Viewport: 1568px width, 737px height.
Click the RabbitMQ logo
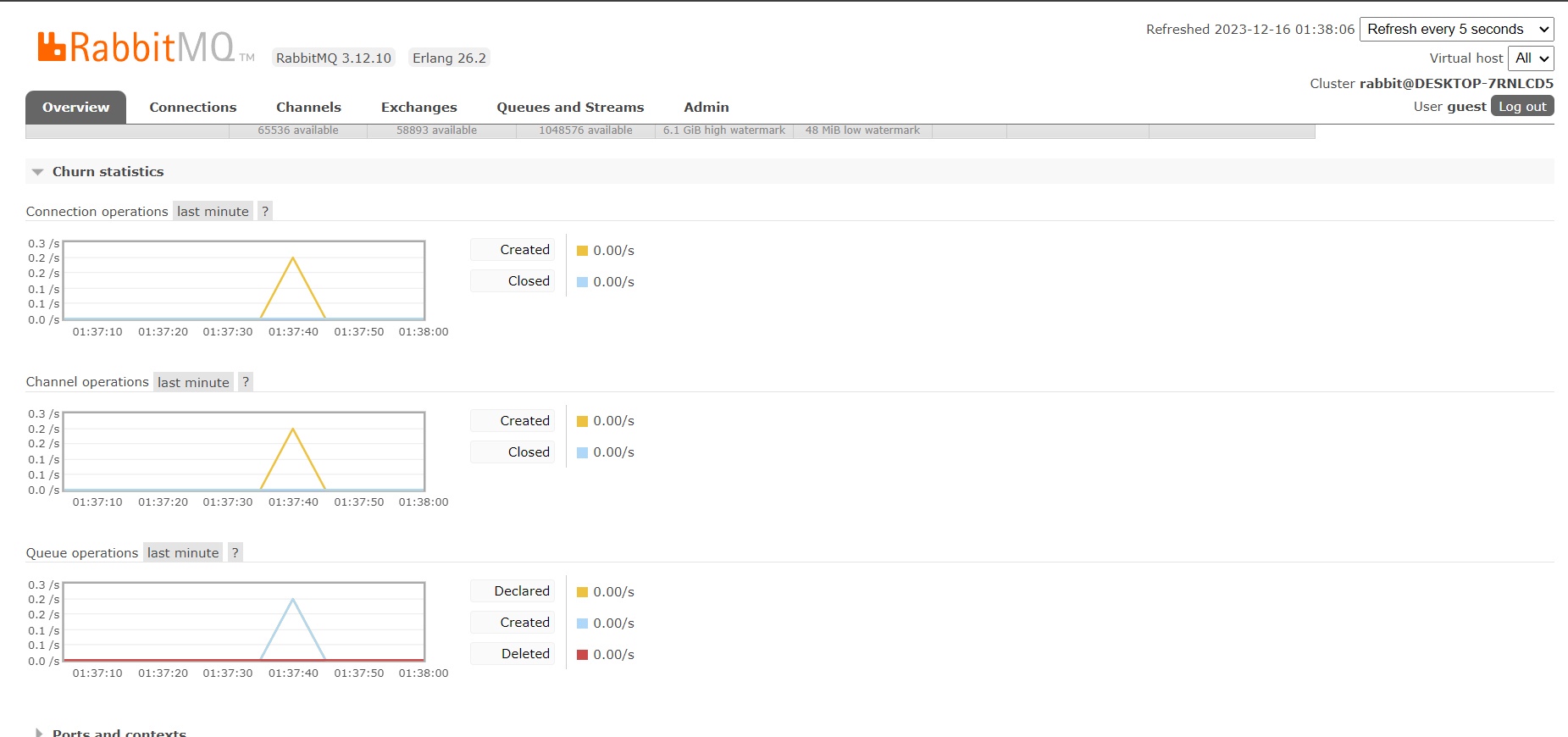pos(136,47)
